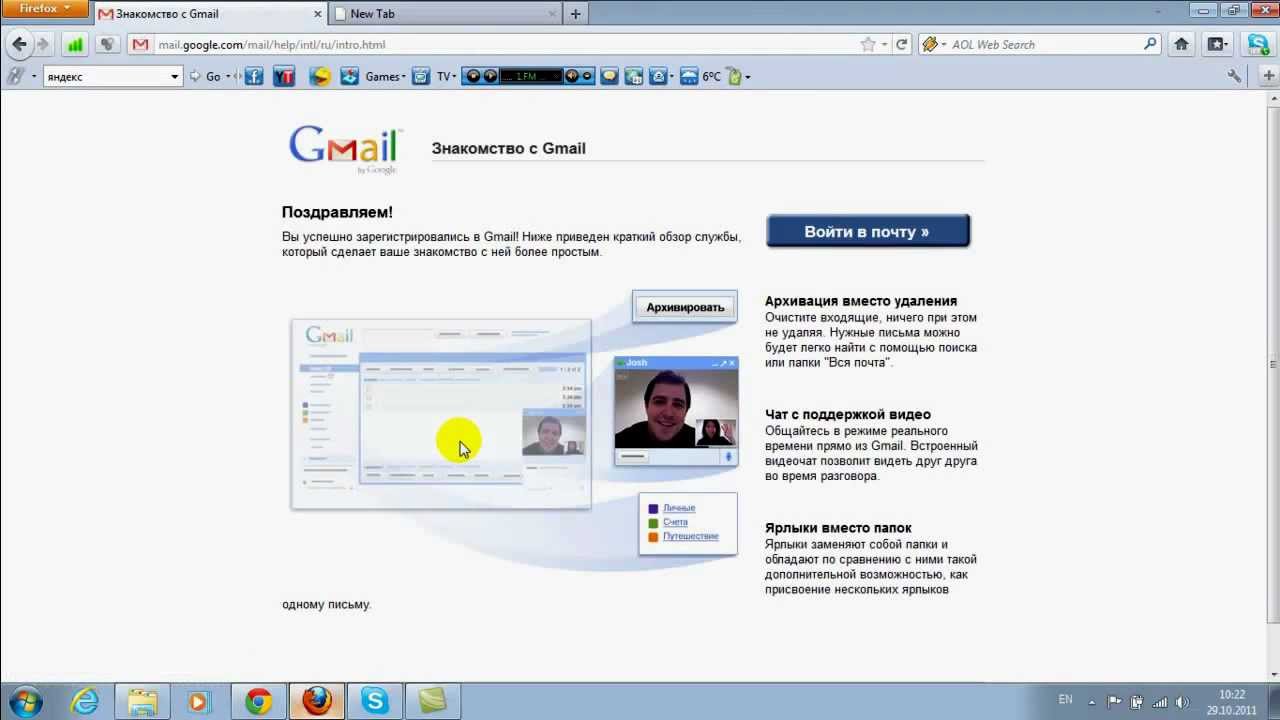This screenshot has height=720, width=1280.
Task: Click the Gmail logo at page top
Action: pyautogui.click(x=345, y=150)
